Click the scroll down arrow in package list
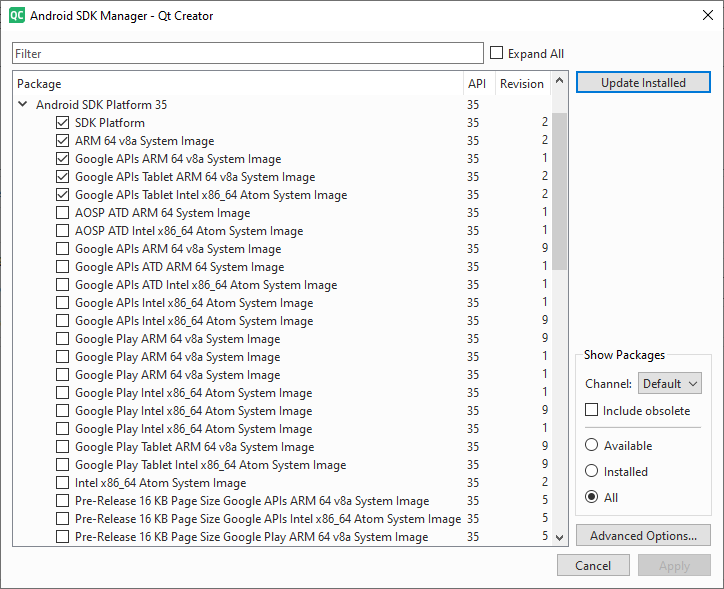724x589 pixels. 559,538
